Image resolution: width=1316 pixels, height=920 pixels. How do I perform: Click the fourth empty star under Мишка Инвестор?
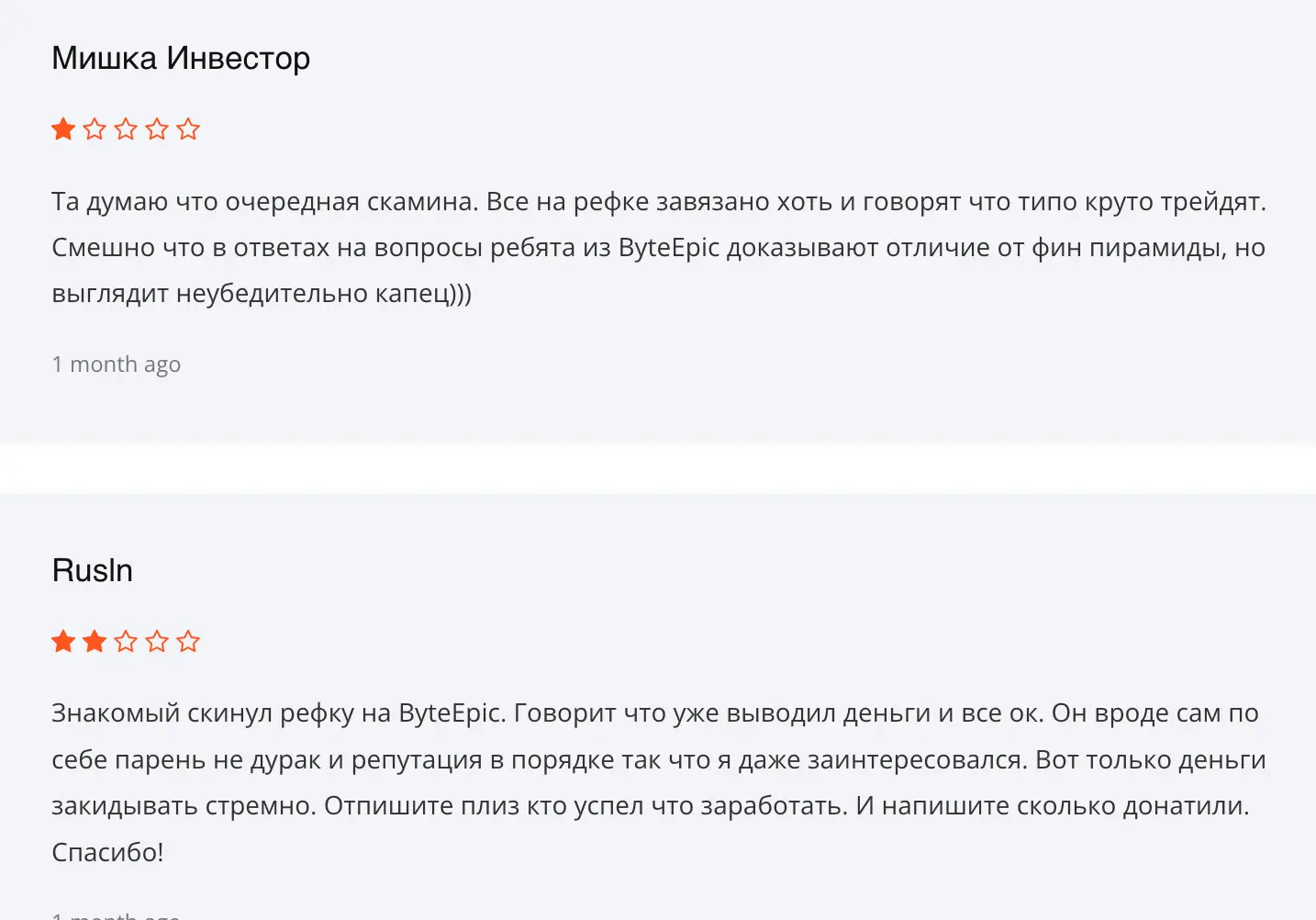pos(156,129)
